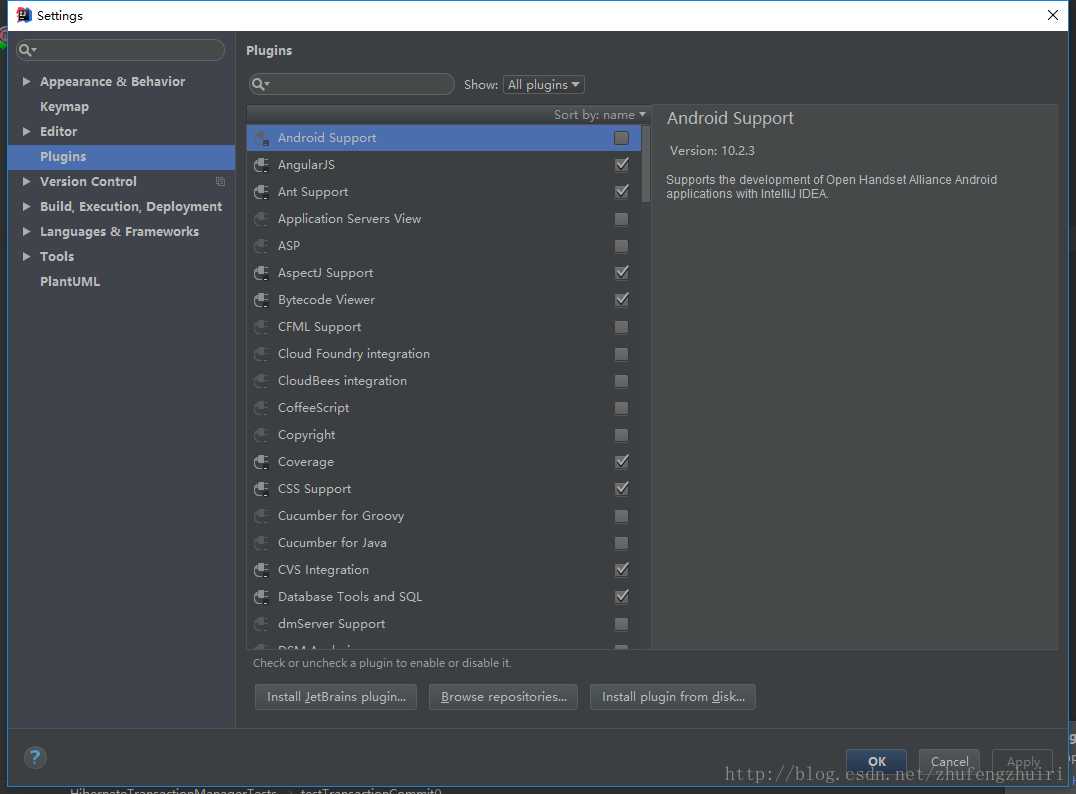This screenshot has width=1076, height=794.
Task: Click the Cancel button
Action: point(949,761)
